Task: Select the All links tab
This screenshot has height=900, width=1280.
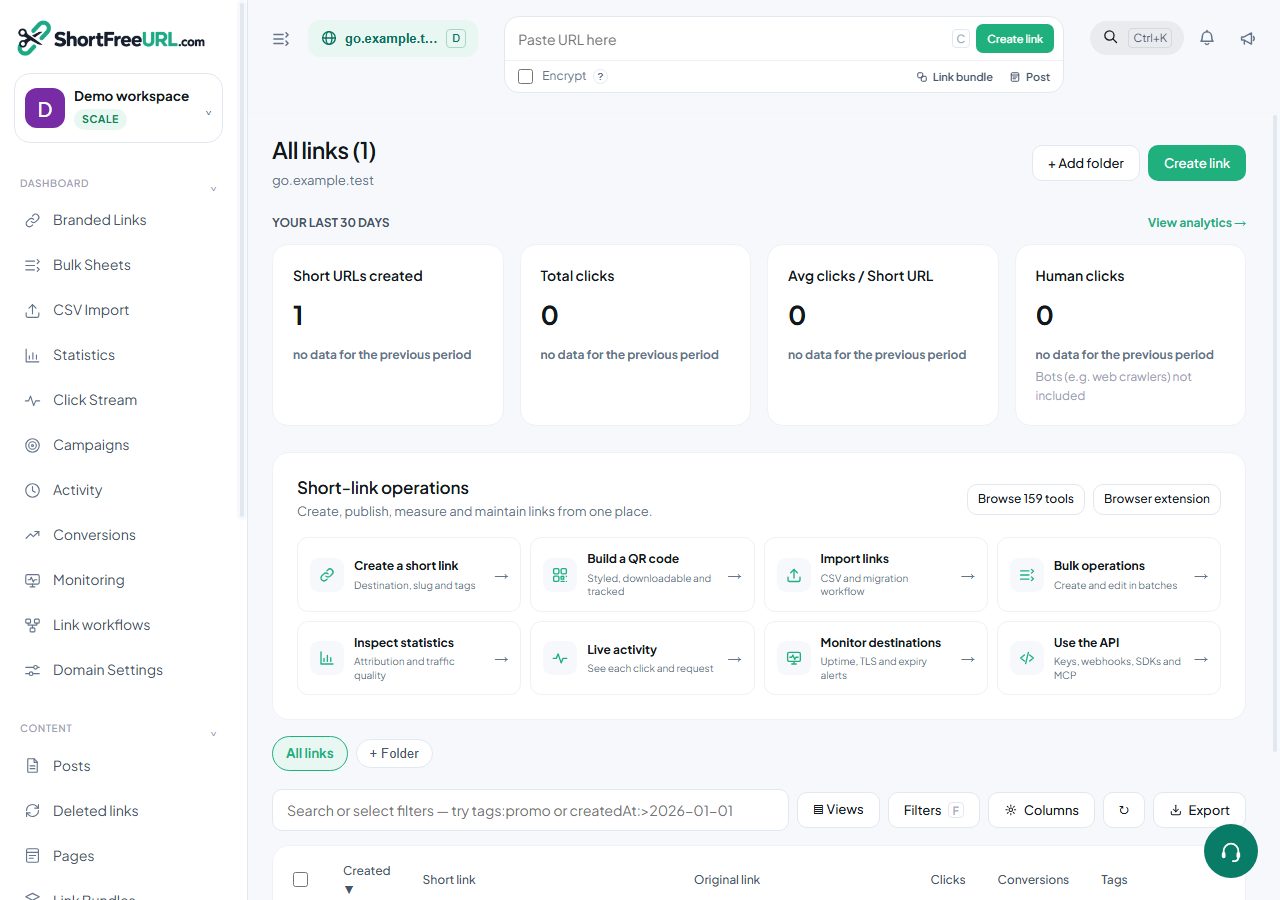Action: (310, 753)
